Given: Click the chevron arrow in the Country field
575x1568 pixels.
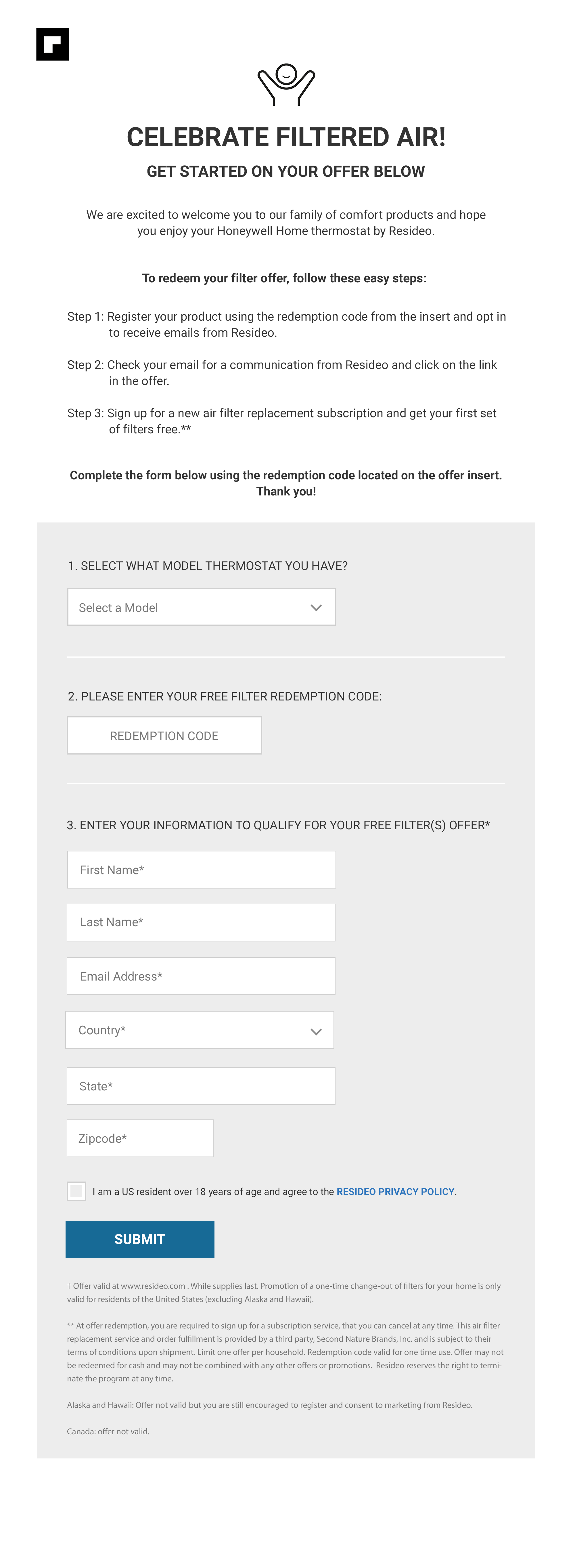Looking at the screenshot, I should [316, 1031].
